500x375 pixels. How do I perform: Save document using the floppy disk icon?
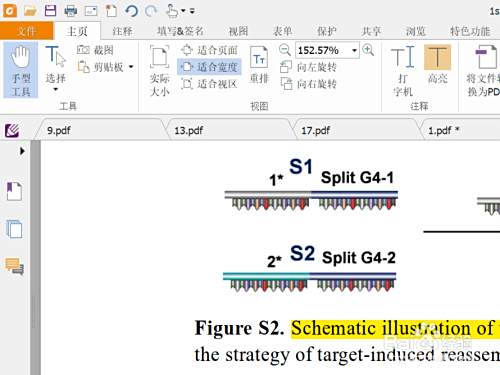point(51,11)
